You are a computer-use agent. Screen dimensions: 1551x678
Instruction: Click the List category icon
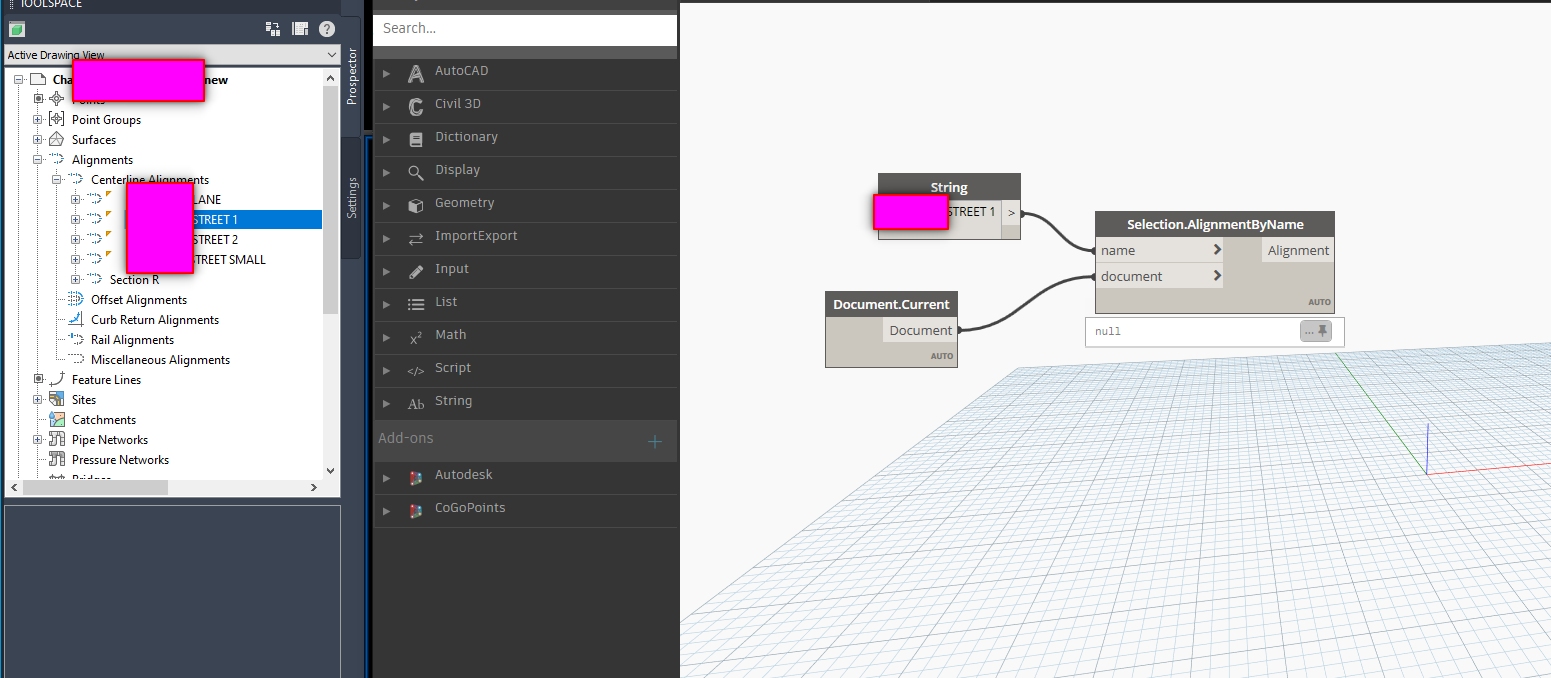click(x=416, y=304)
